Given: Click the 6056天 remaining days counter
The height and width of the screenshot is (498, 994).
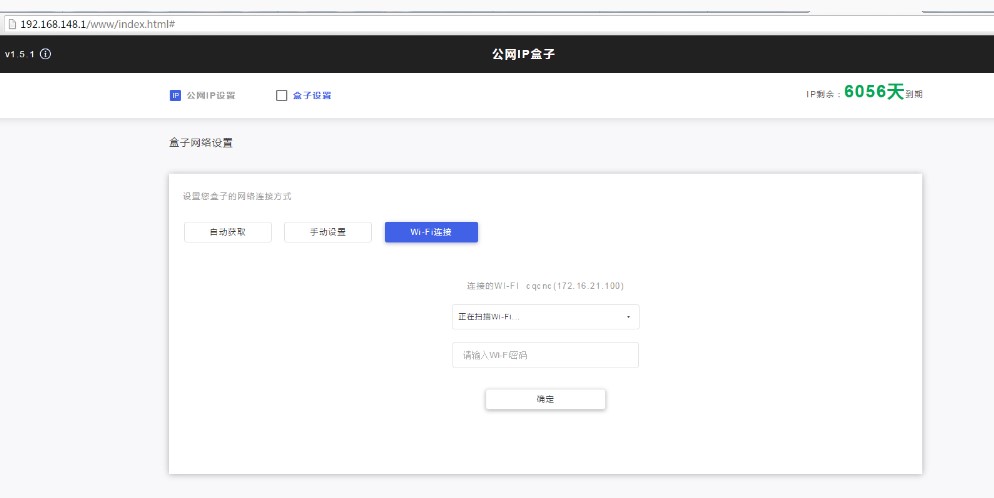Looking at the screenshot, I should [873, 92].
